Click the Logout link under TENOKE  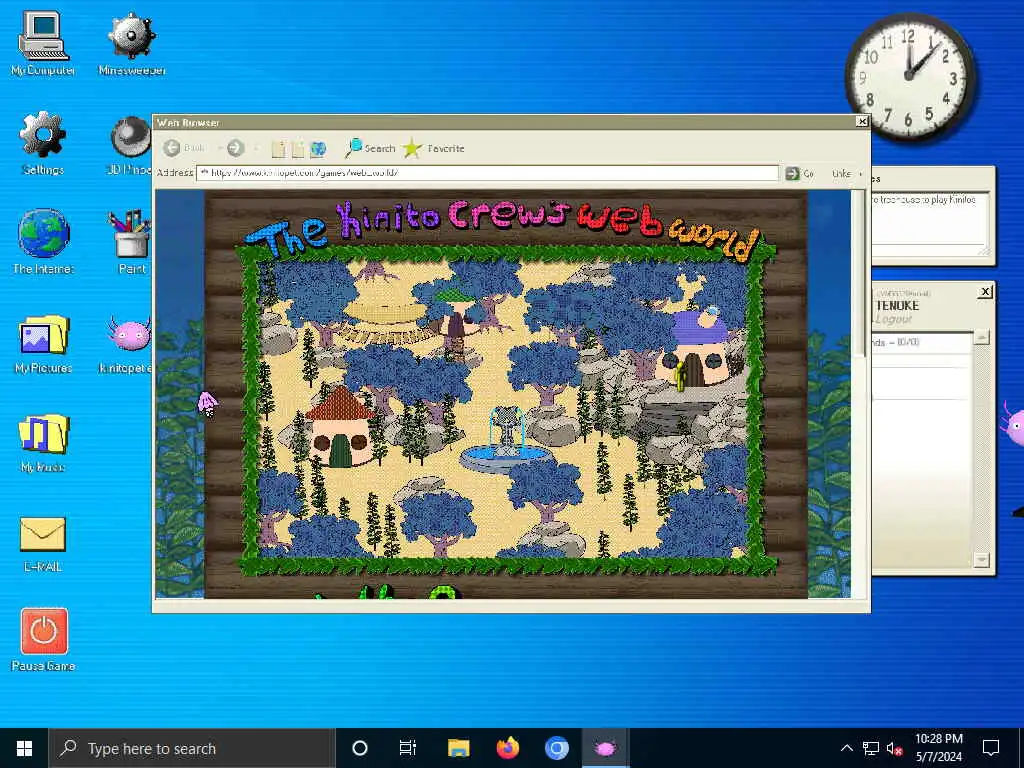coord(893,319)
